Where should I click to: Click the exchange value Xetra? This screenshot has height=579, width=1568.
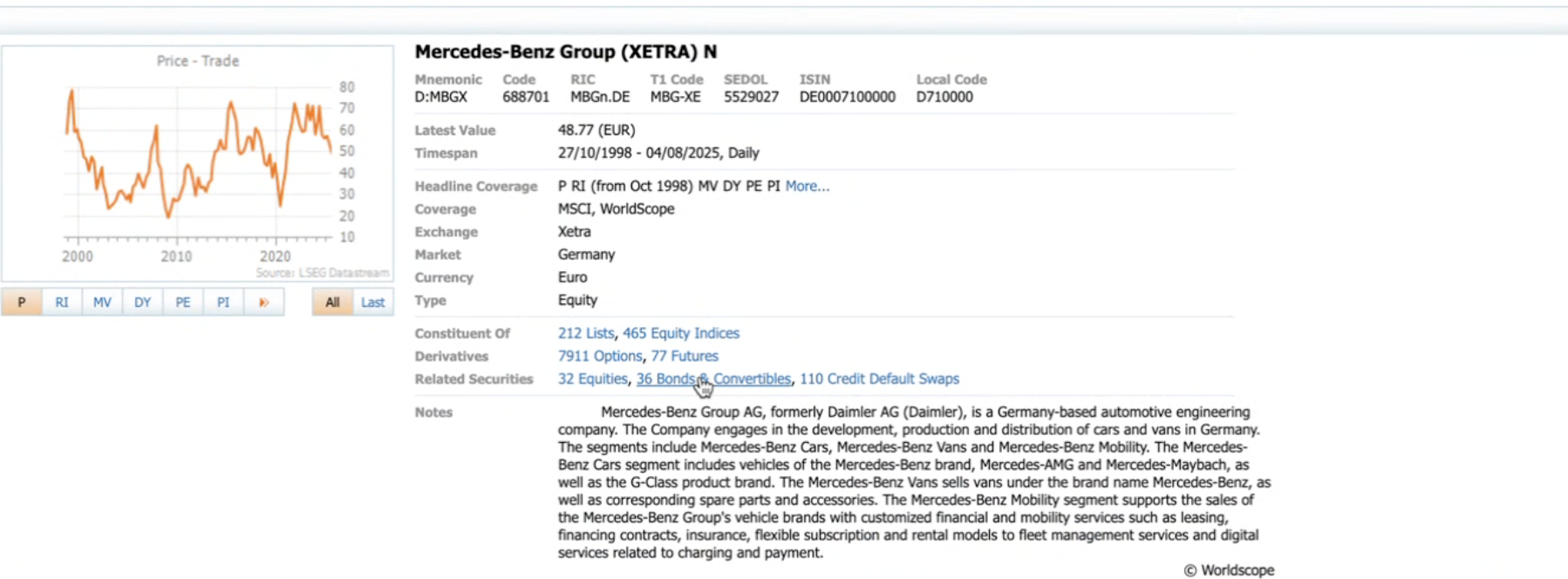pos(574,231)
